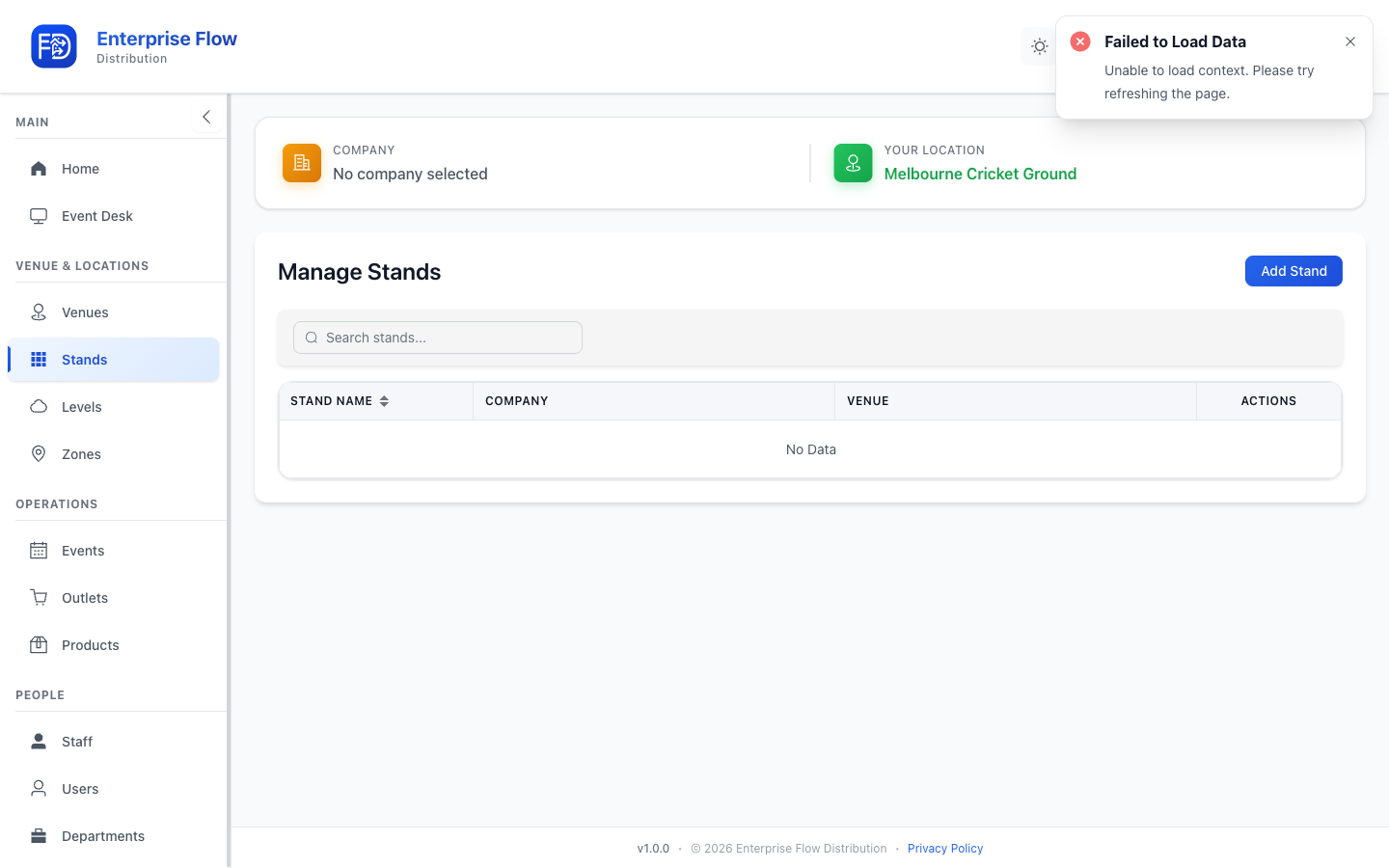Click the Search stands input field
The width and height of the screenshot is (1389, 868).
(438, 338)
